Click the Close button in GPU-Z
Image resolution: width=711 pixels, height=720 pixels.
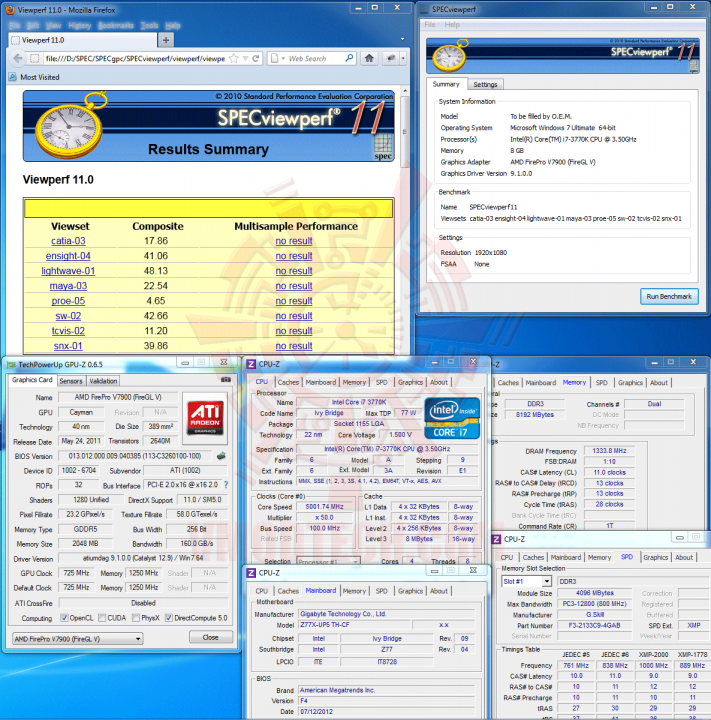pyautogui.click(x=211, y=637)
